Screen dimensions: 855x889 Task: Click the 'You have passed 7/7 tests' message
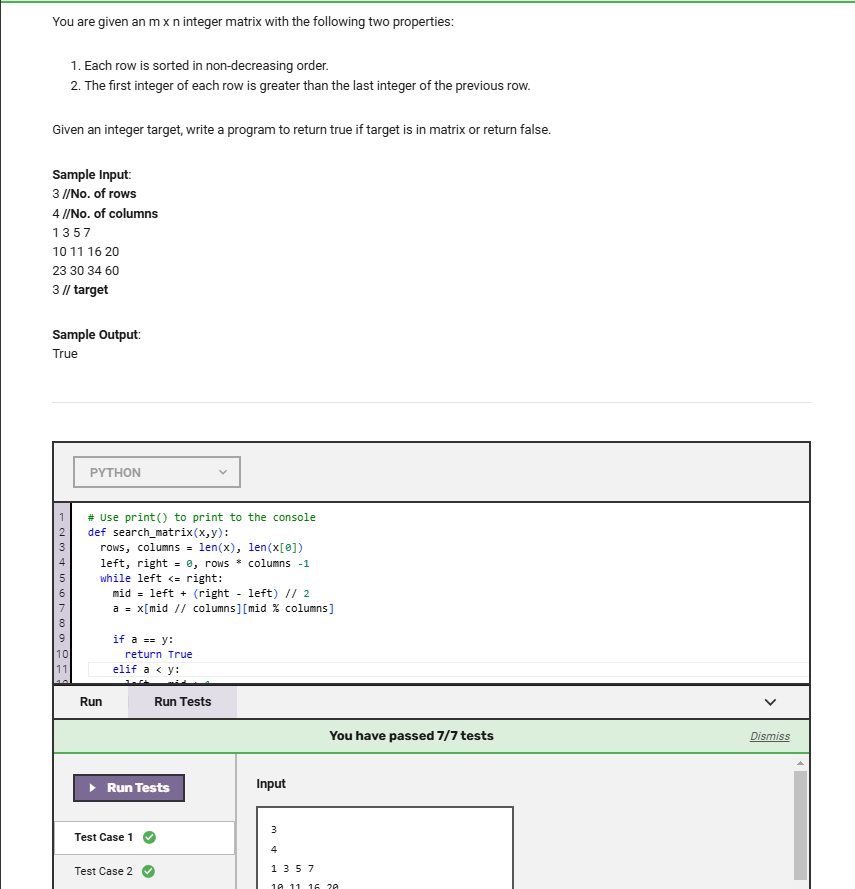[411, 736]
